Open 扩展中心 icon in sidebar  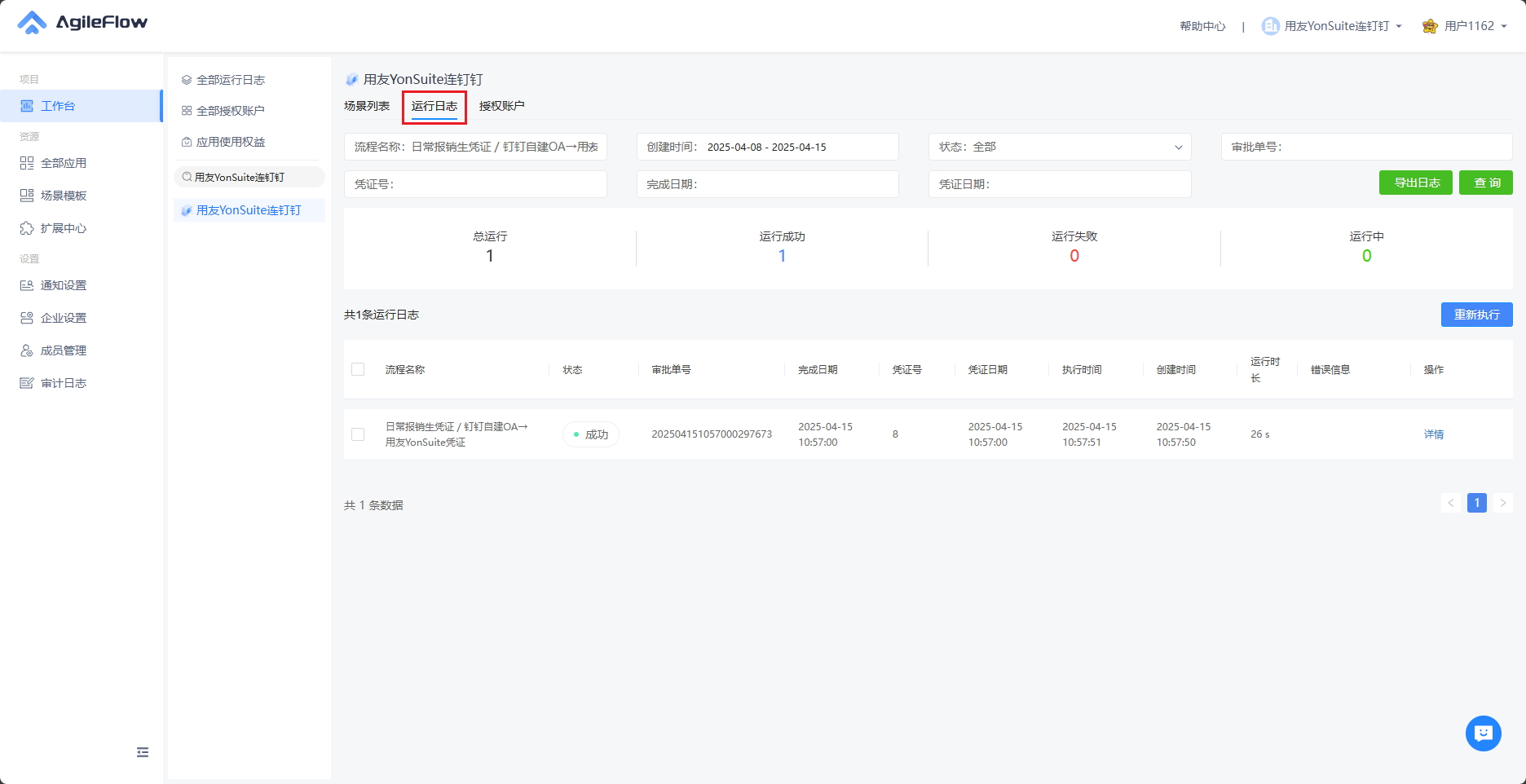pyautogui.click(x=27, y=228)
